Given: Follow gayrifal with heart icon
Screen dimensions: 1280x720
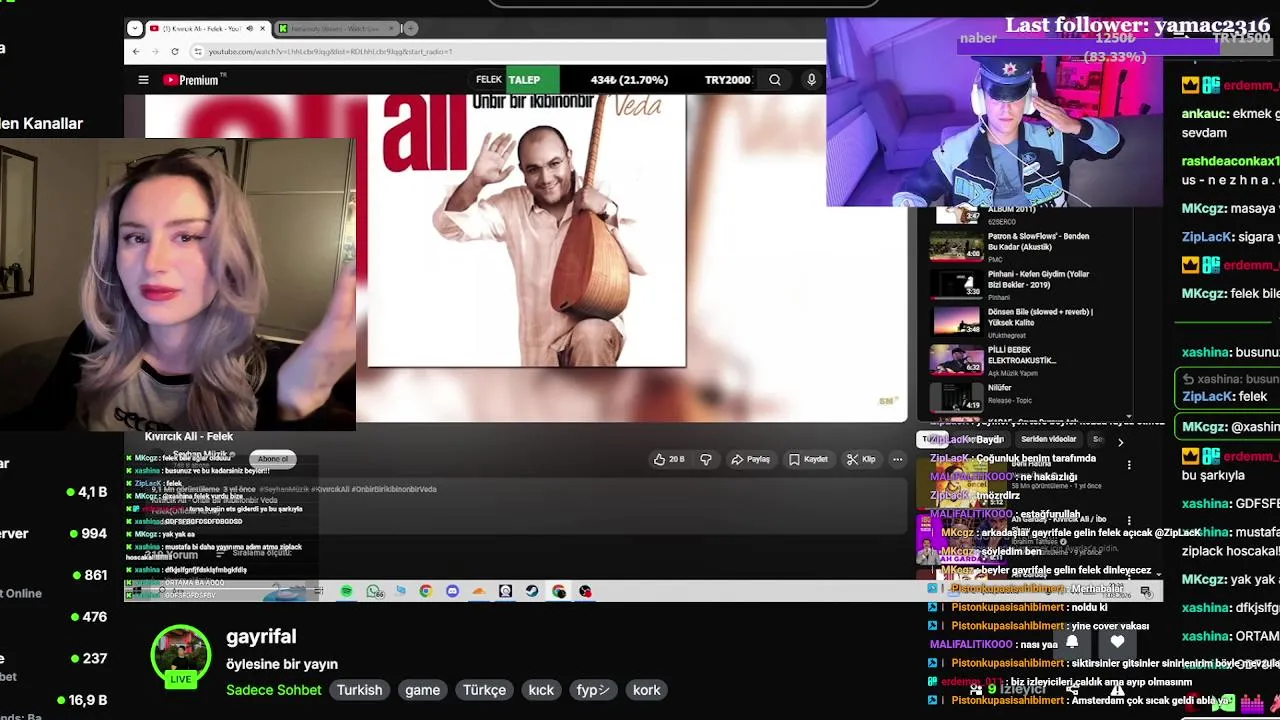Looking at the screenshot, I should point(1117,641).
